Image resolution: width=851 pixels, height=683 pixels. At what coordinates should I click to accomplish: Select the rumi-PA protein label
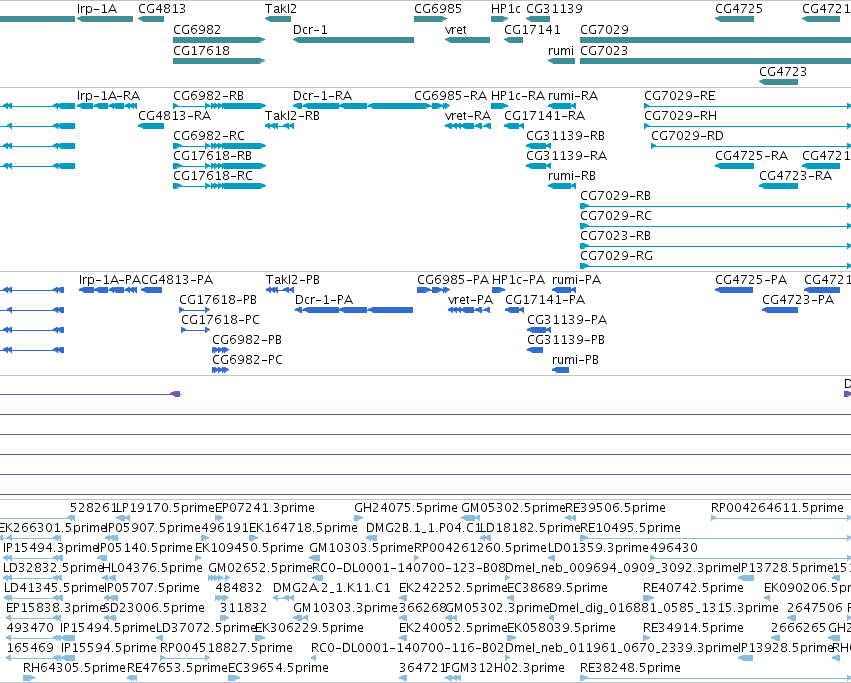point(576,280)
